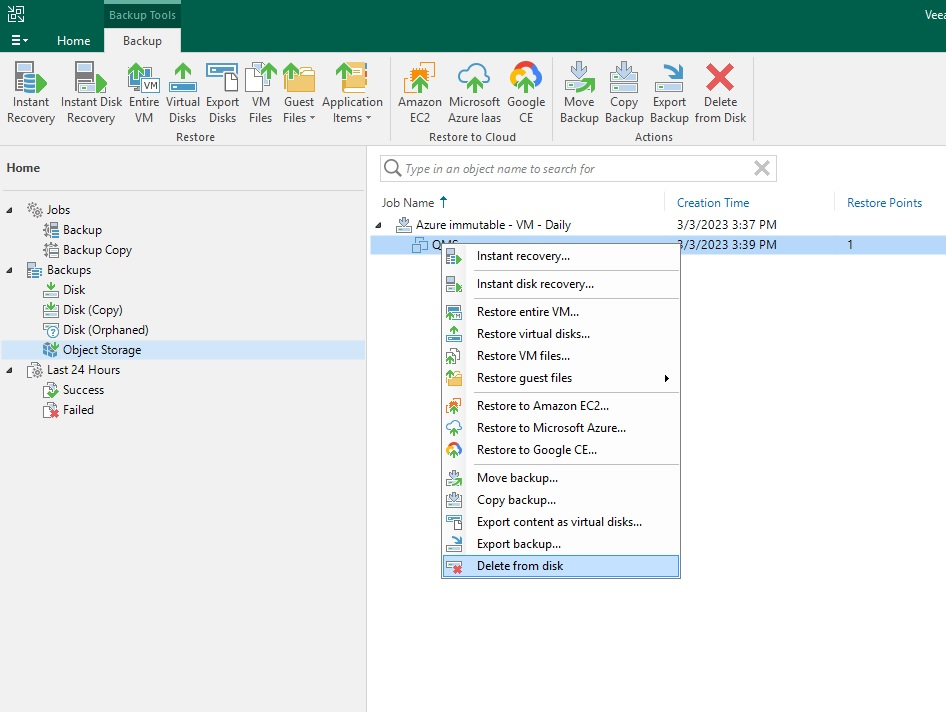Click the Amazon EC2 restore icon

tap(420, 92)
